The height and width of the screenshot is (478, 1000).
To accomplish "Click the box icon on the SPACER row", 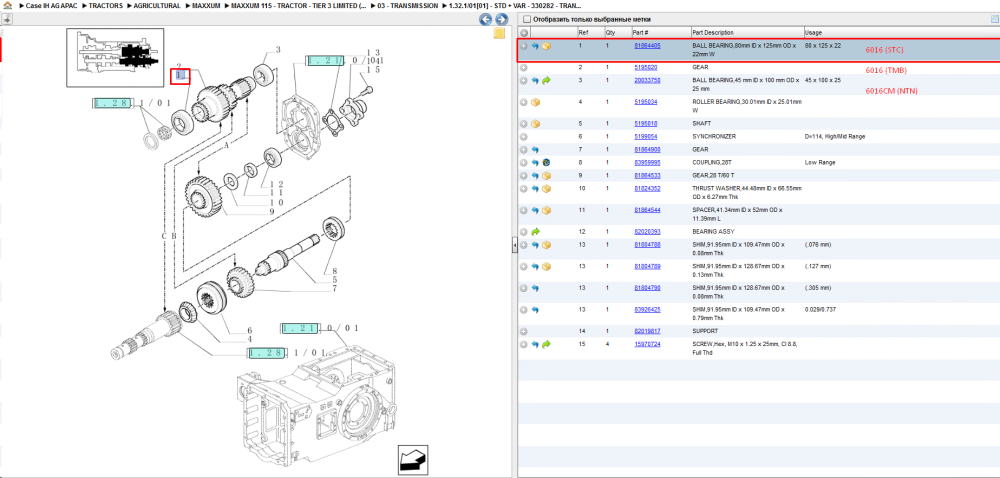I will [547, 210].
